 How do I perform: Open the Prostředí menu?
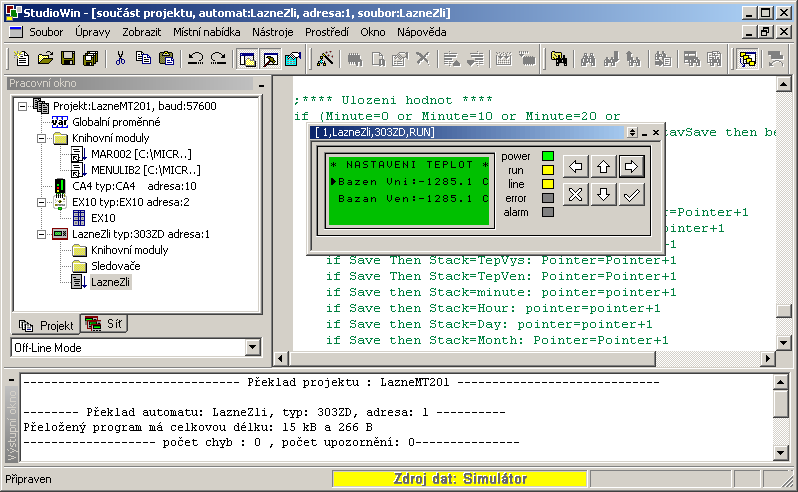(x=327, y=32)
